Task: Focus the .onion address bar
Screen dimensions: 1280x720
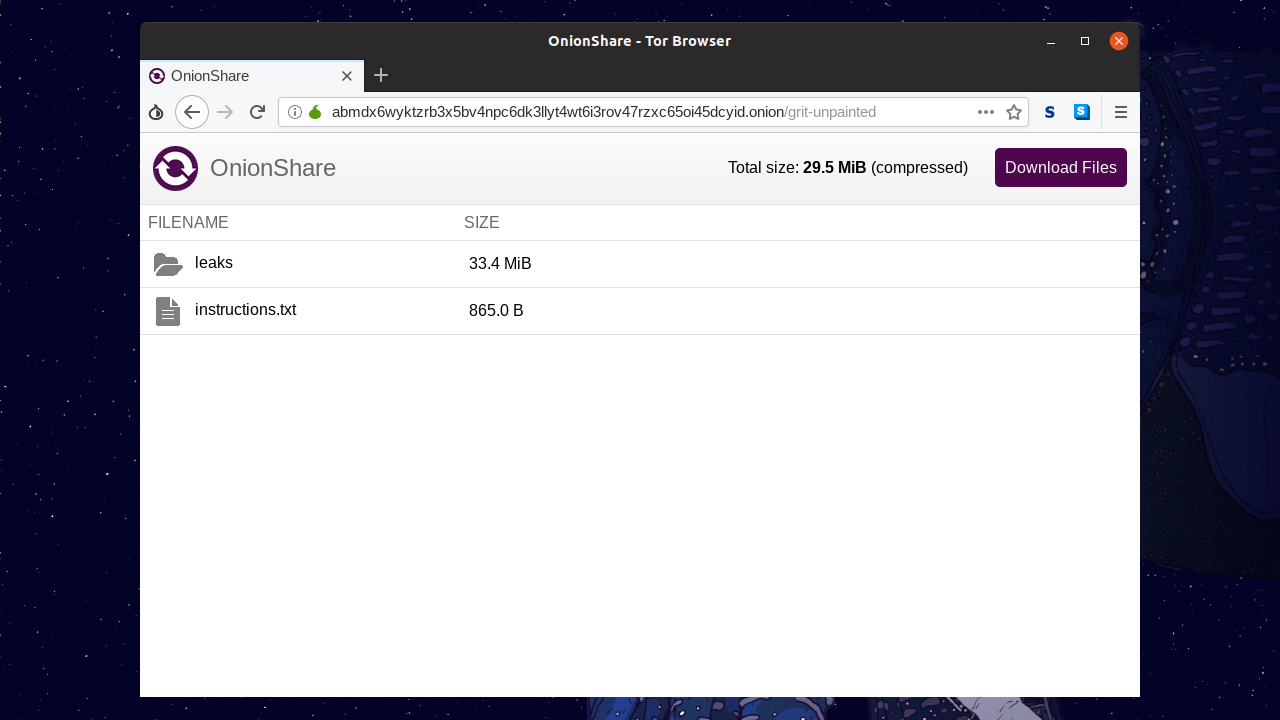Action: (653, 112)
